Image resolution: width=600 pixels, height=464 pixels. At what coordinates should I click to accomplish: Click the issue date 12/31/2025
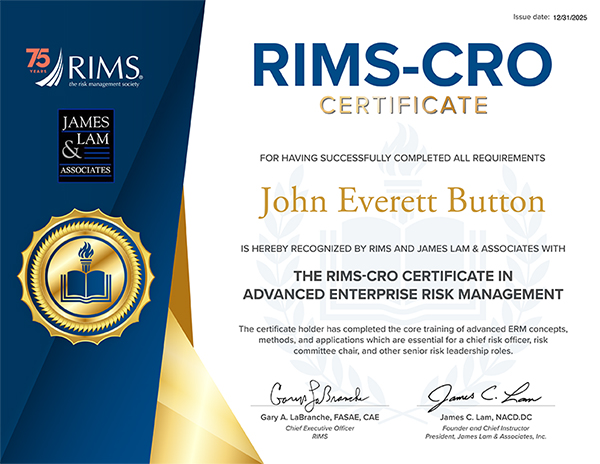(x=570, y=18)
